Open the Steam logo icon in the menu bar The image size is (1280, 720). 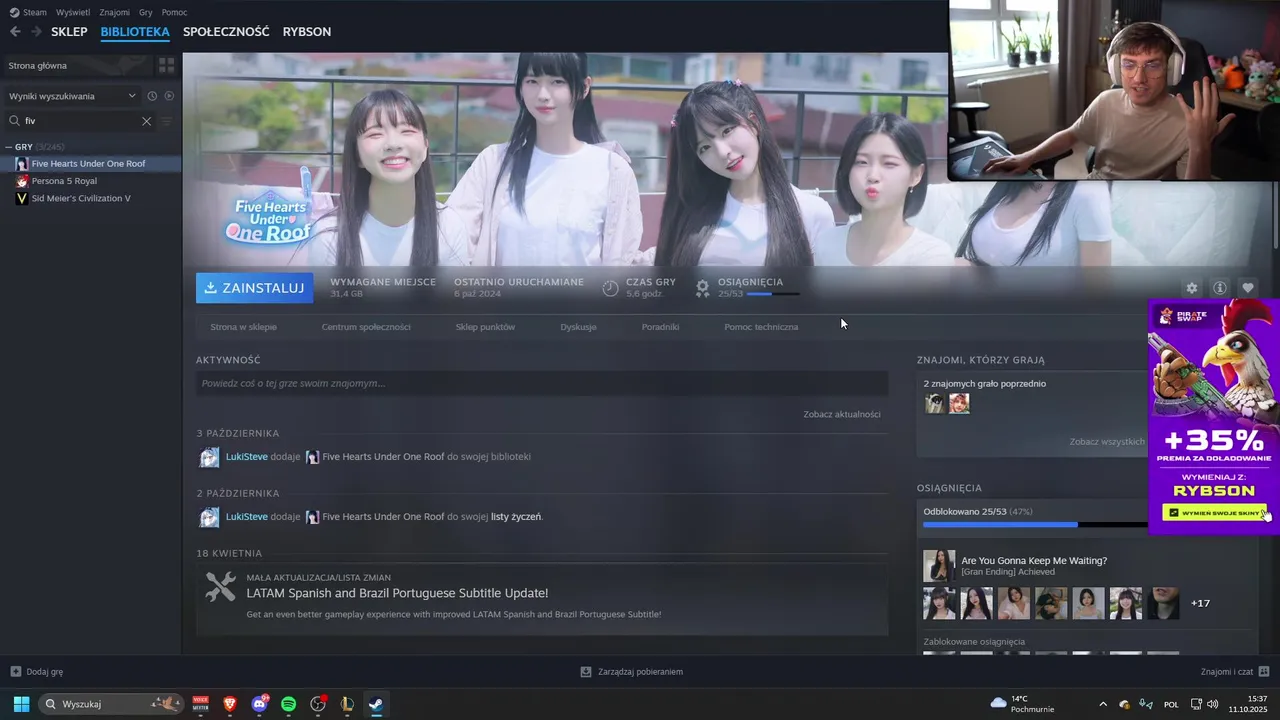[x=14, y=12]
